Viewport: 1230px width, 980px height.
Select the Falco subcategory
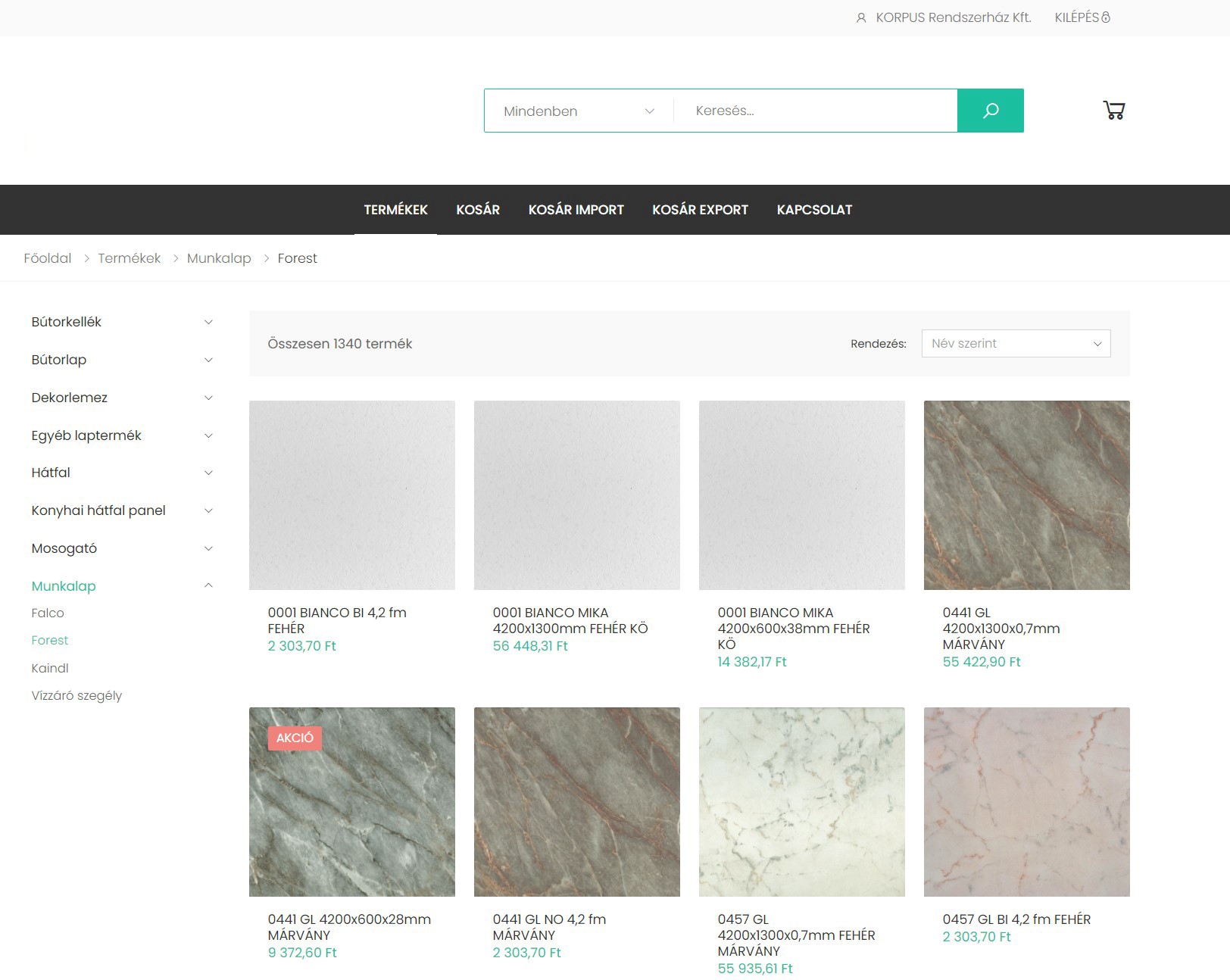tap(48, 613)
